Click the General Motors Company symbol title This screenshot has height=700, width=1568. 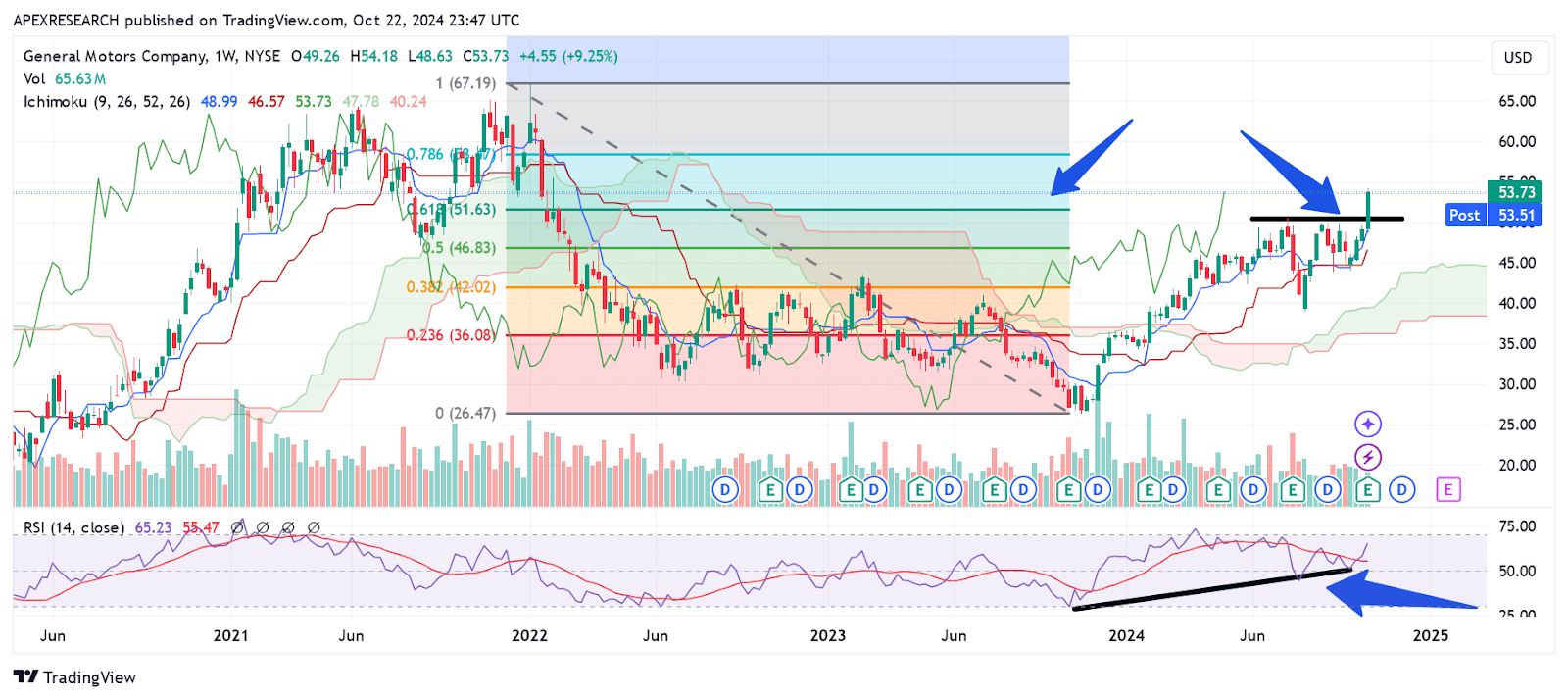tap(116, 56)
